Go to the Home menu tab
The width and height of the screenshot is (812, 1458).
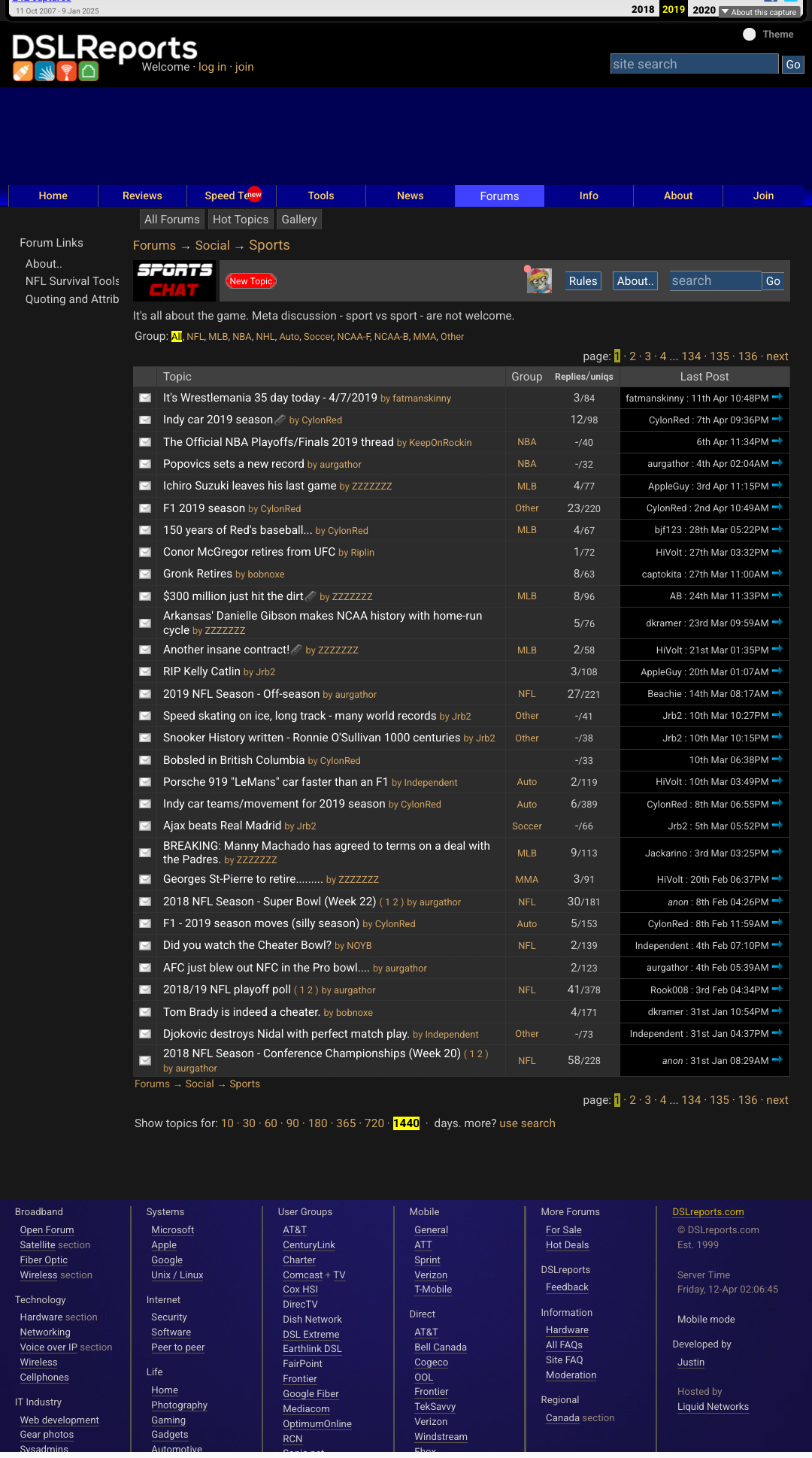tap(53, 196)
